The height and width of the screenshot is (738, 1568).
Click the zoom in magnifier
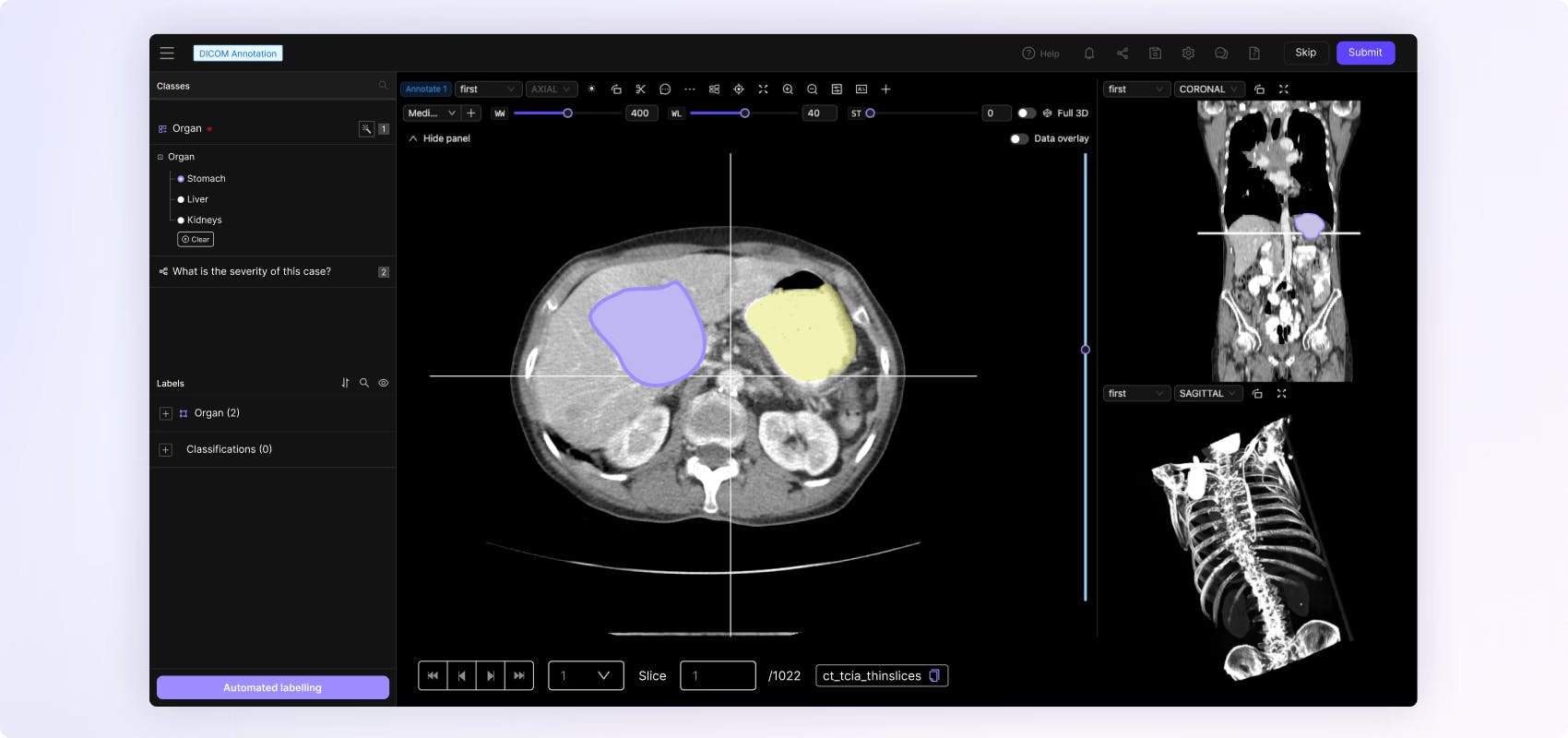(x=788, y=89)
